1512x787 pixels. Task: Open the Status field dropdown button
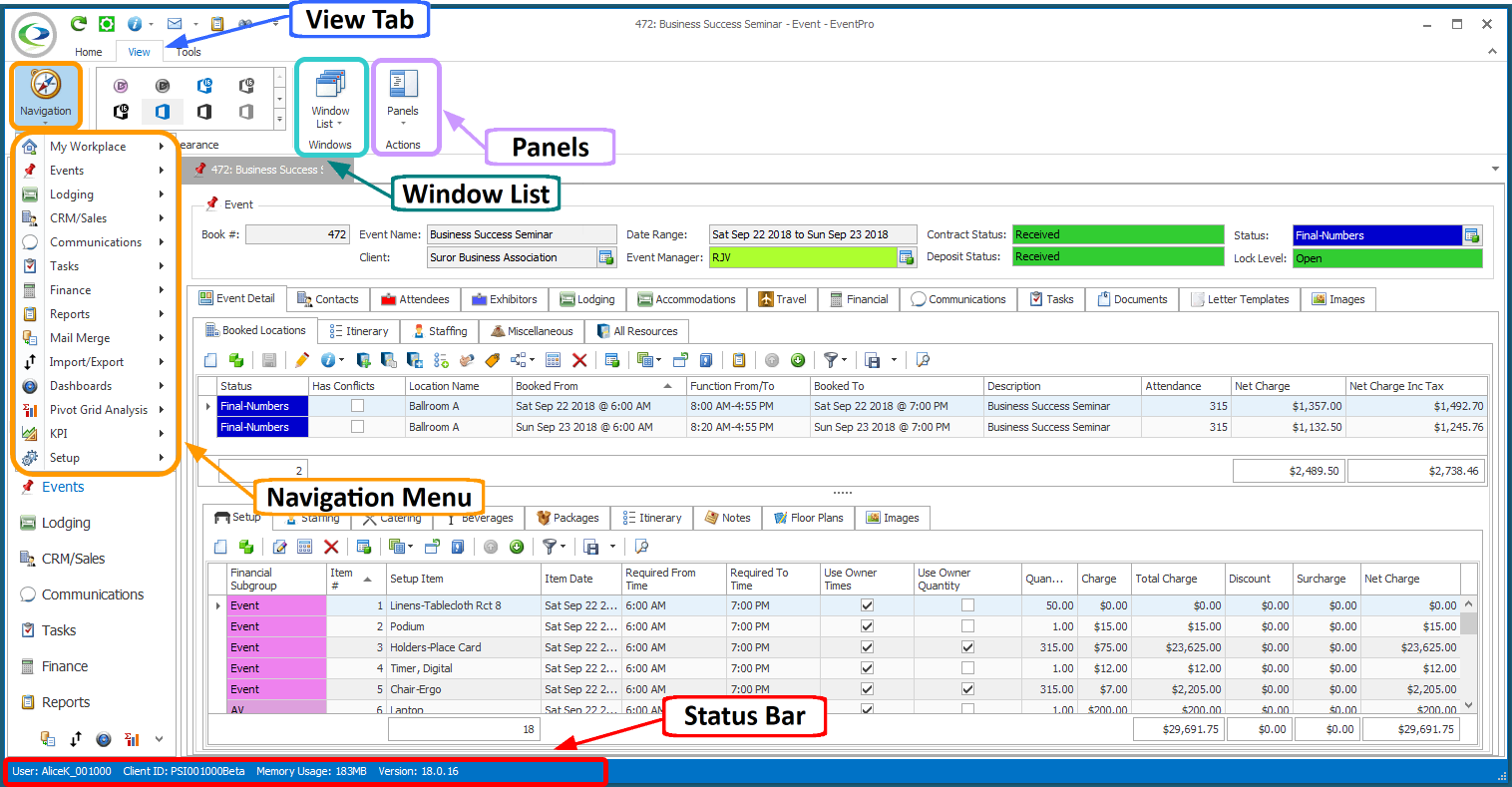(x=1471, y=235)
